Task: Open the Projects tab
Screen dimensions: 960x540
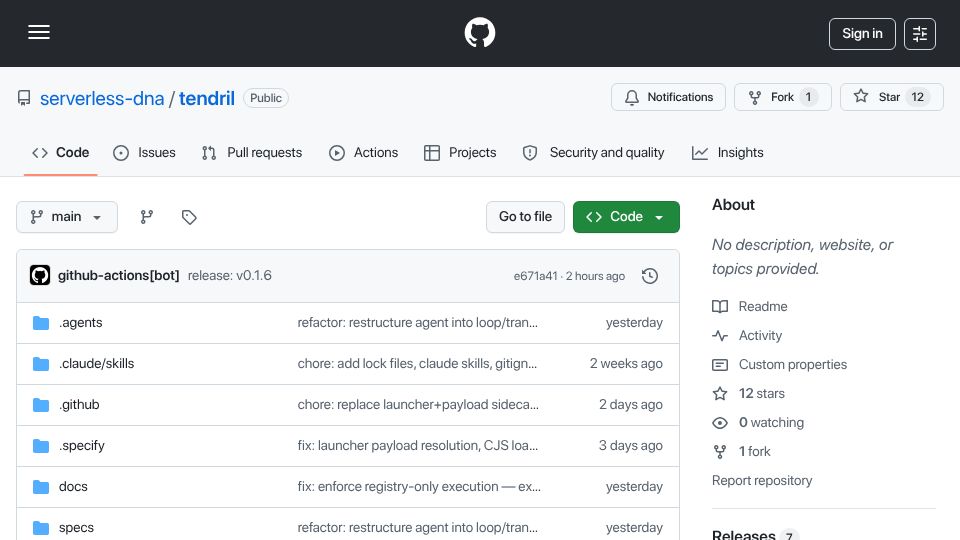Action: [x=460, y=152]
